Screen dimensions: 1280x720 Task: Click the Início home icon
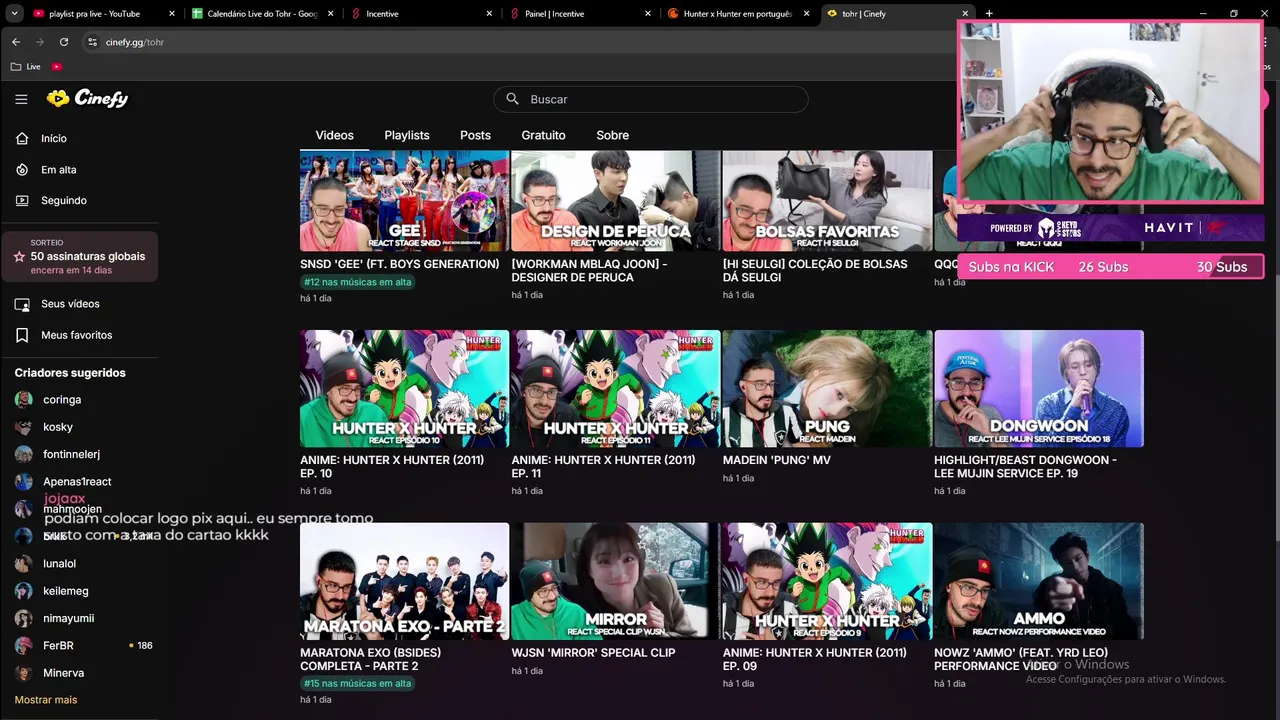[22, 138]
